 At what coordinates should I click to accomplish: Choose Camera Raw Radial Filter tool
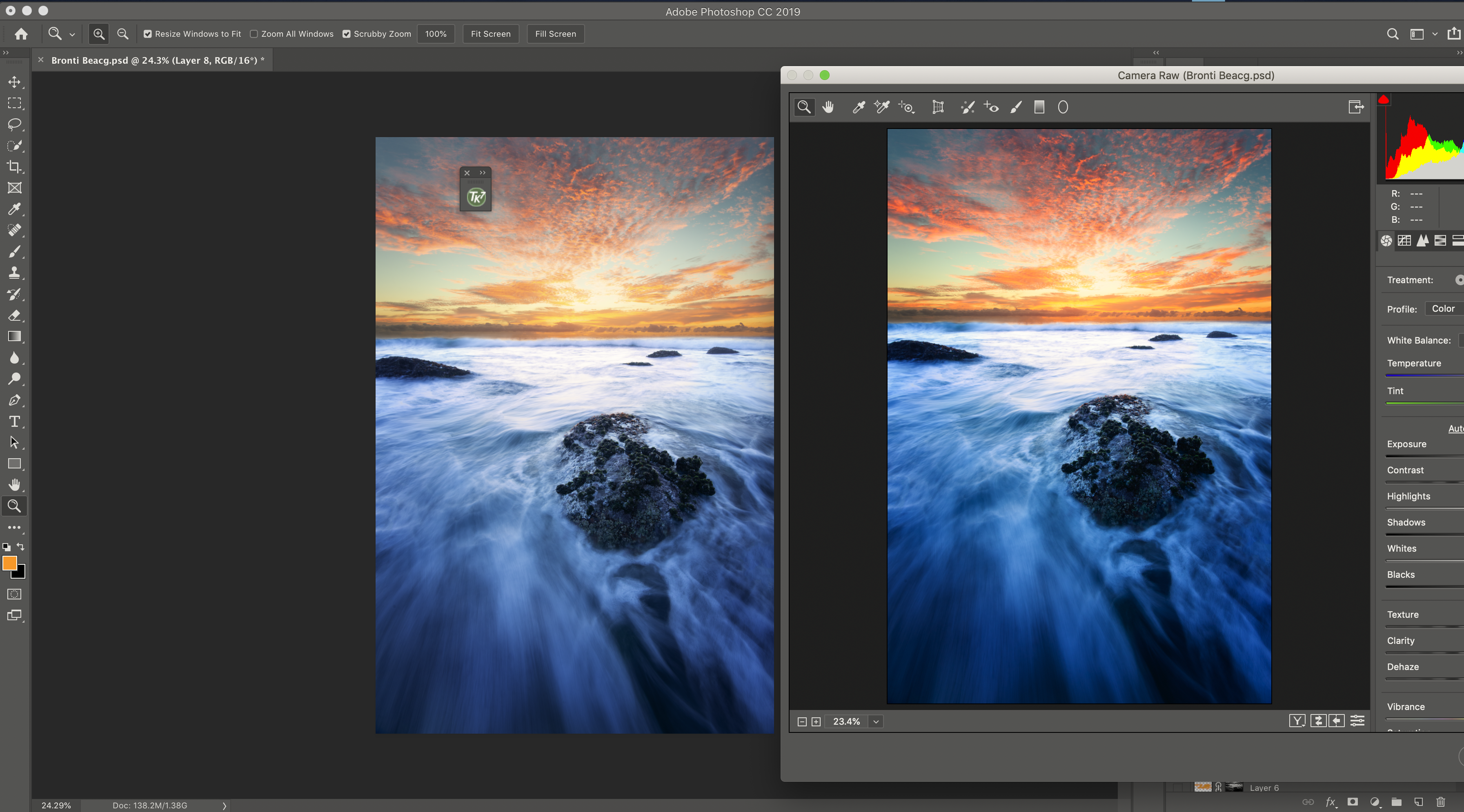(1063, 107)
